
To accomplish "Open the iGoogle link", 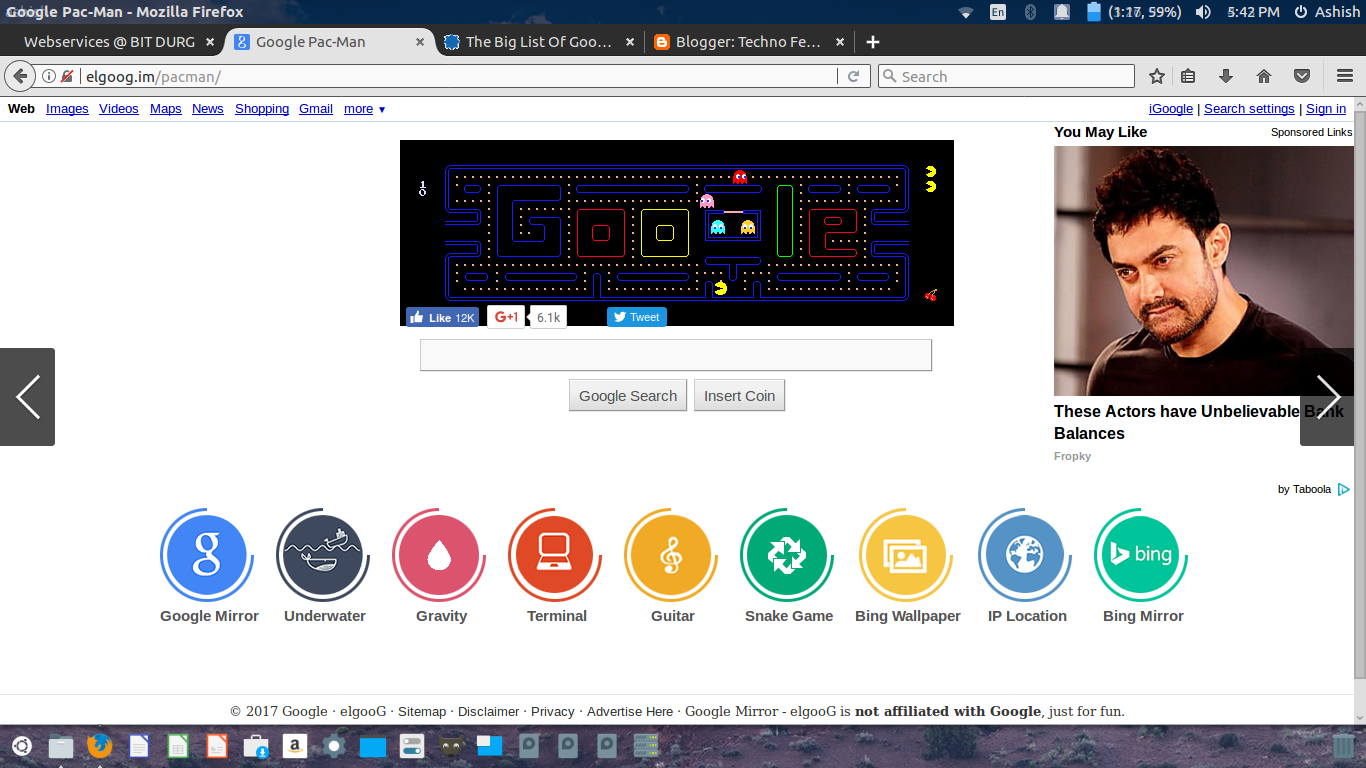I will (x=1171, y=109).
